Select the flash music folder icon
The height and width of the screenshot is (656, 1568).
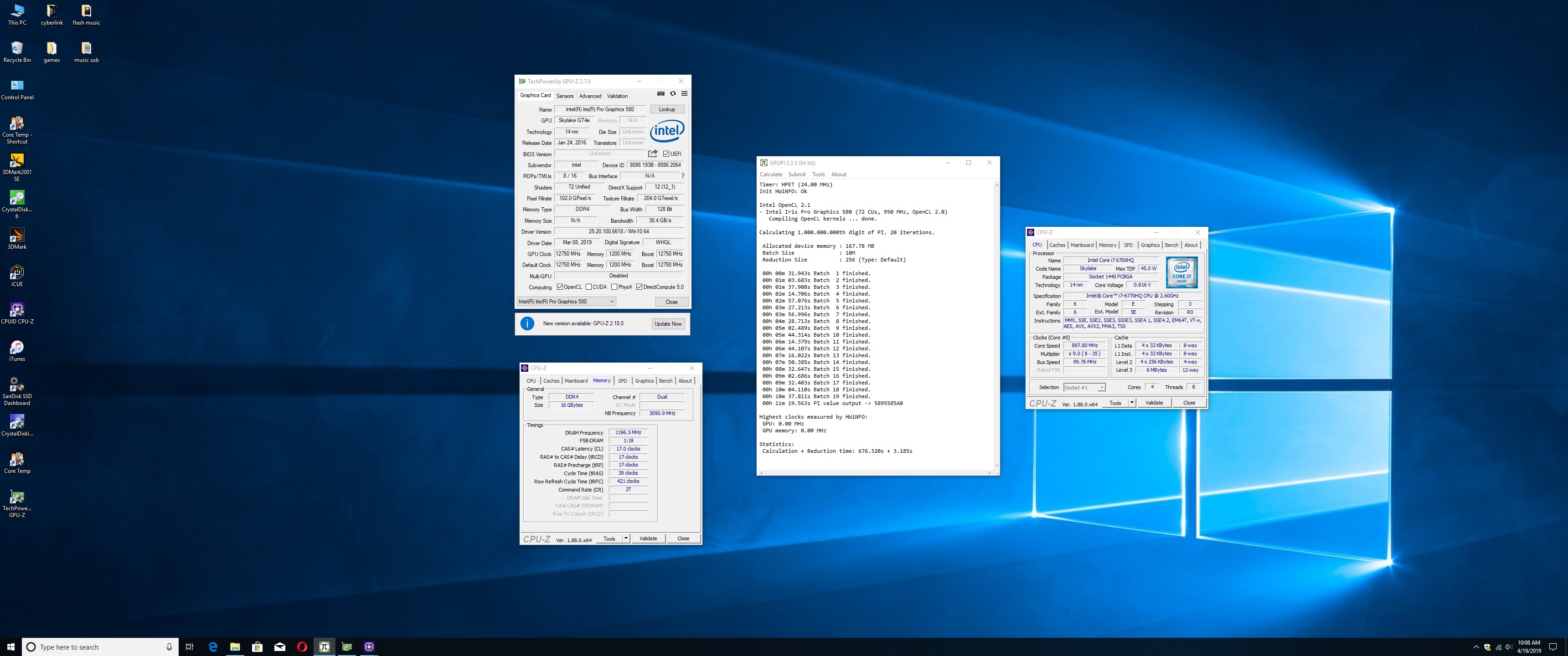click(87, 15)
